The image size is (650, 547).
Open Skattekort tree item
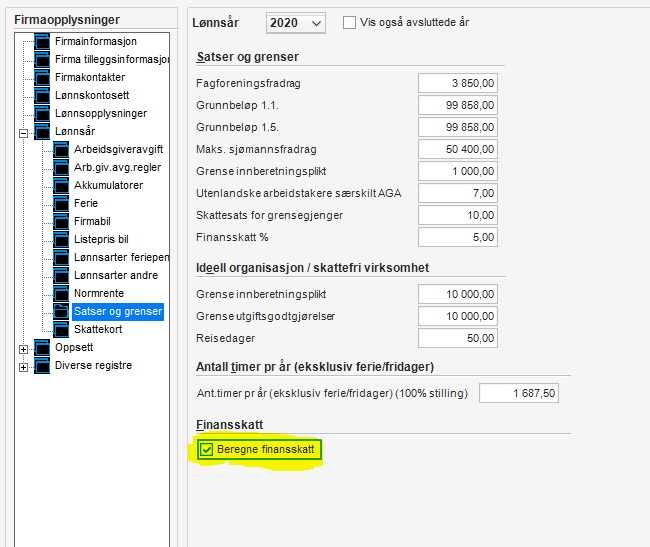pos(98,329)
